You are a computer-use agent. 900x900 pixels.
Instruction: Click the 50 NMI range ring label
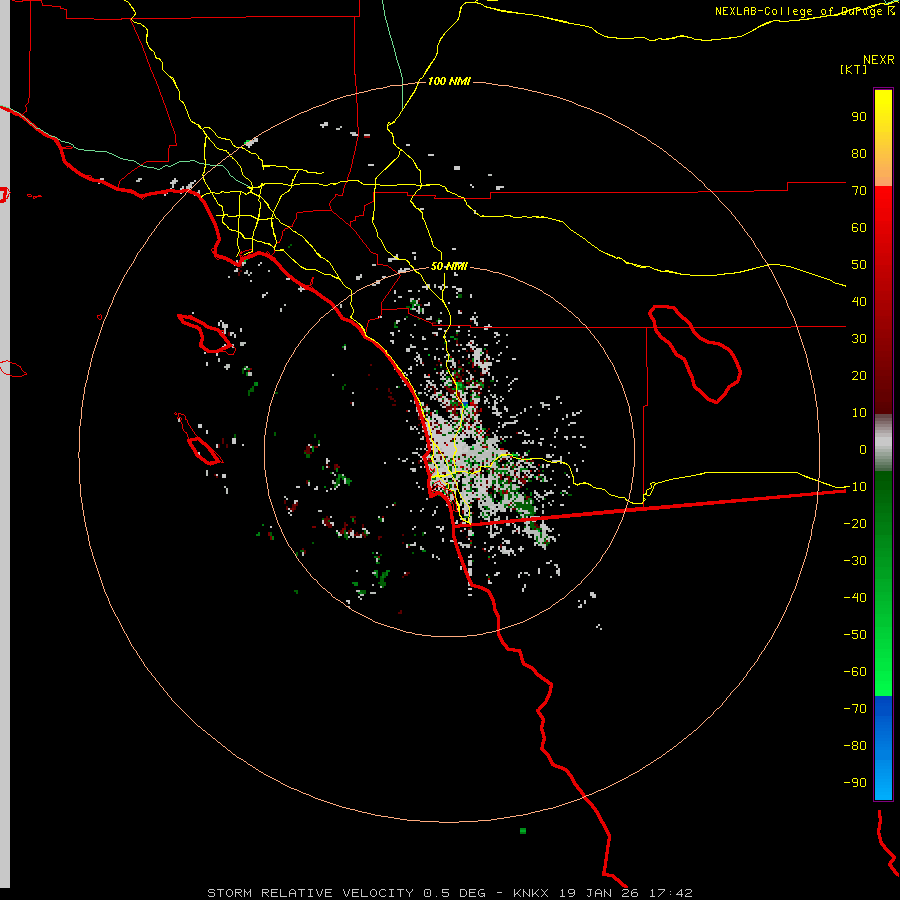coord(449,266)
